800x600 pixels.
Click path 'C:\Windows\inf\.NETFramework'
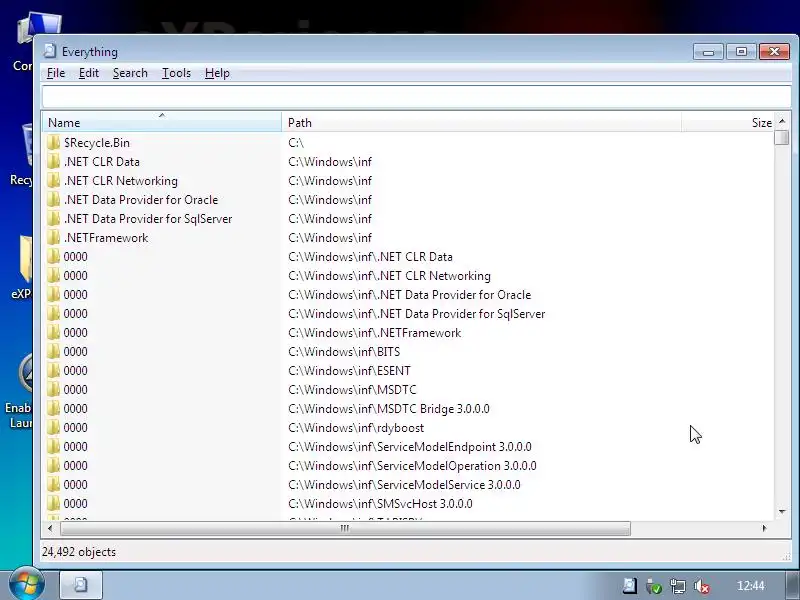tap(374, 333)
